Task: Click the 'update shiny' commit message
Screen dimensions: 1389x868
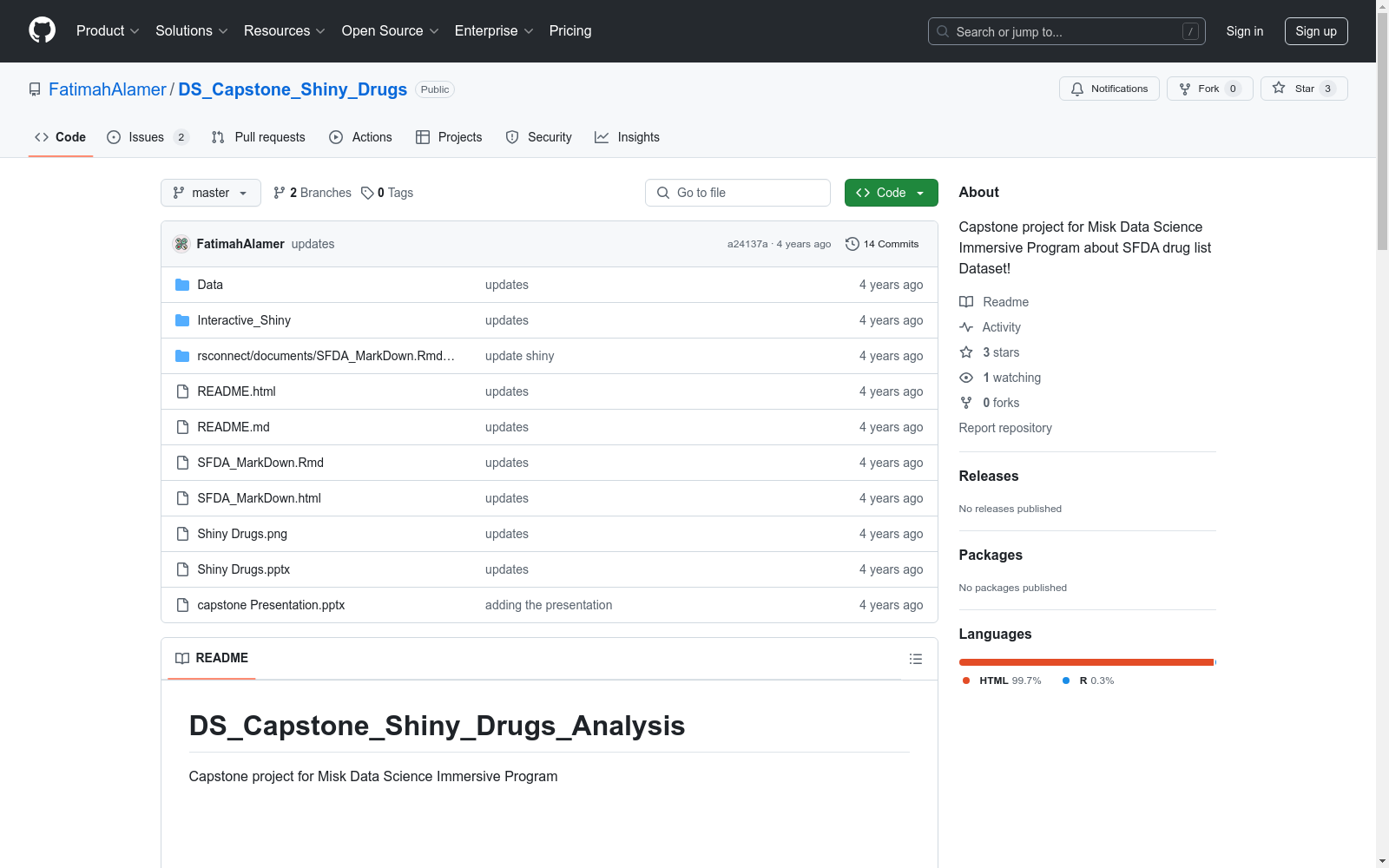Action: pyautogui.click(x=519, y=356)
